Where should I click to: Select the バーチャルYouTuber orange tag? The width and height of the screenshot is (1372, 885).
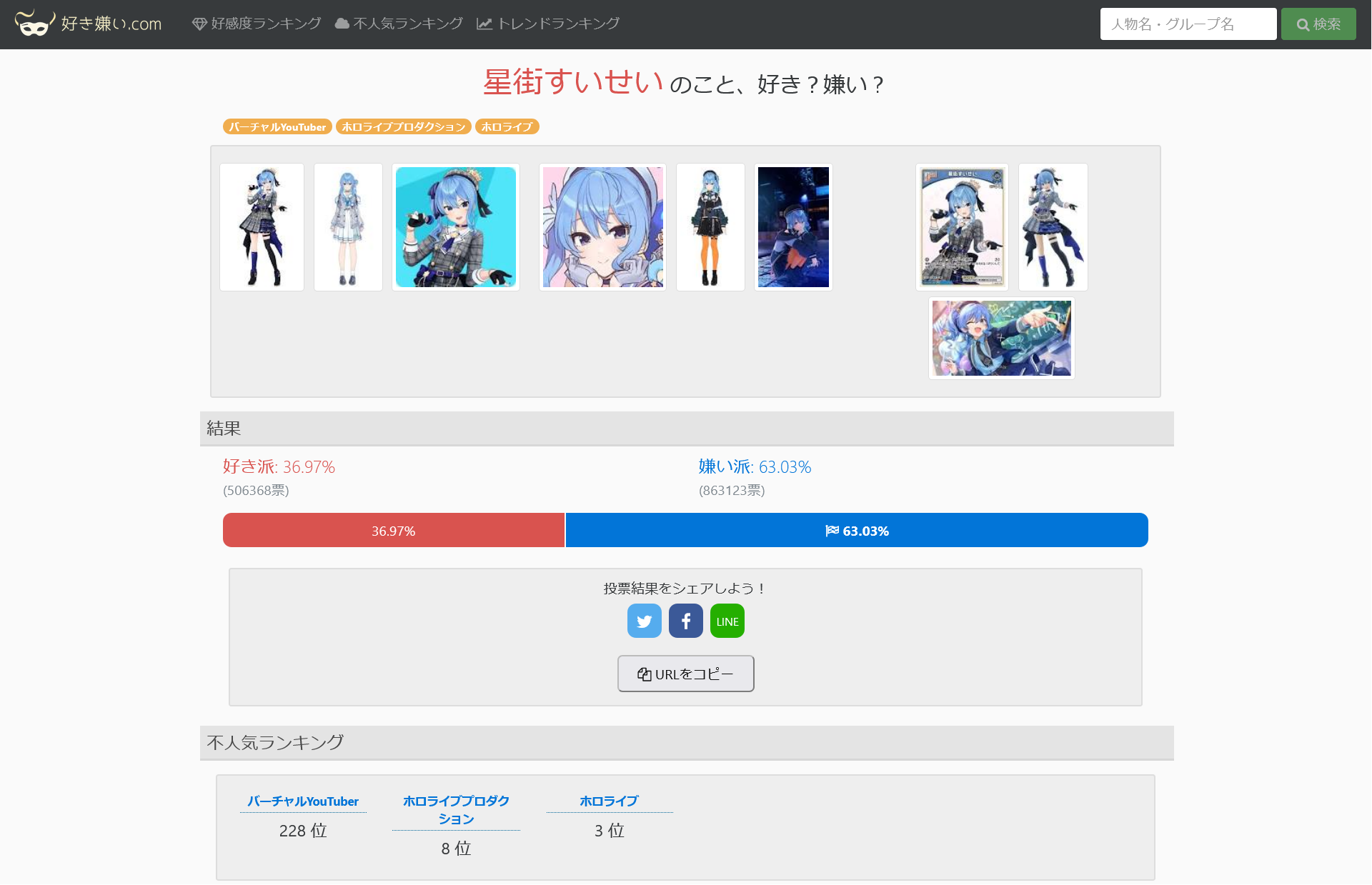pos(277,126)
